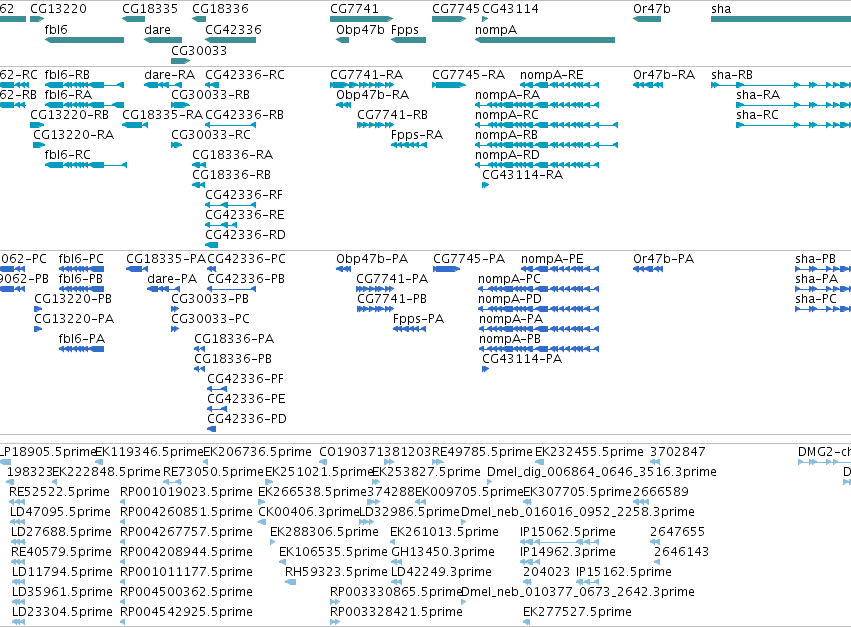Select transcript CG42336-RC

point(245,74)
